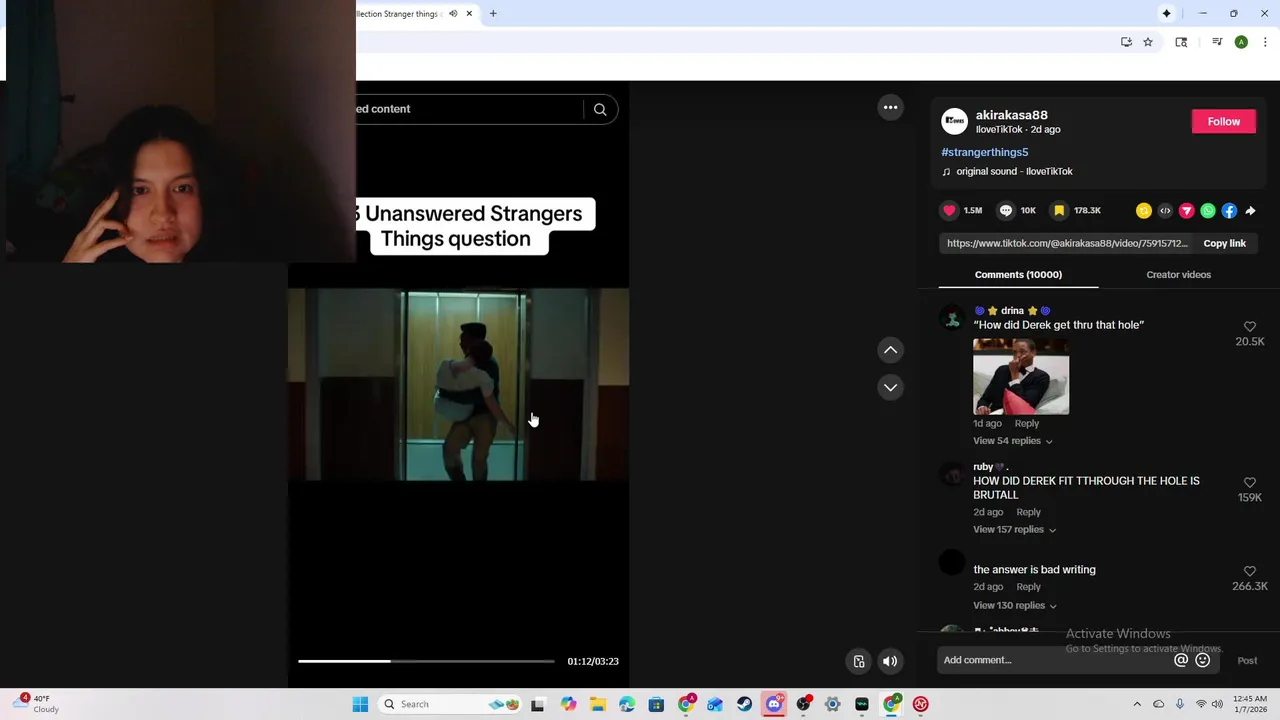Open more share options arrow
The width and height of the screenshot is (1280, 720).
1250,210
